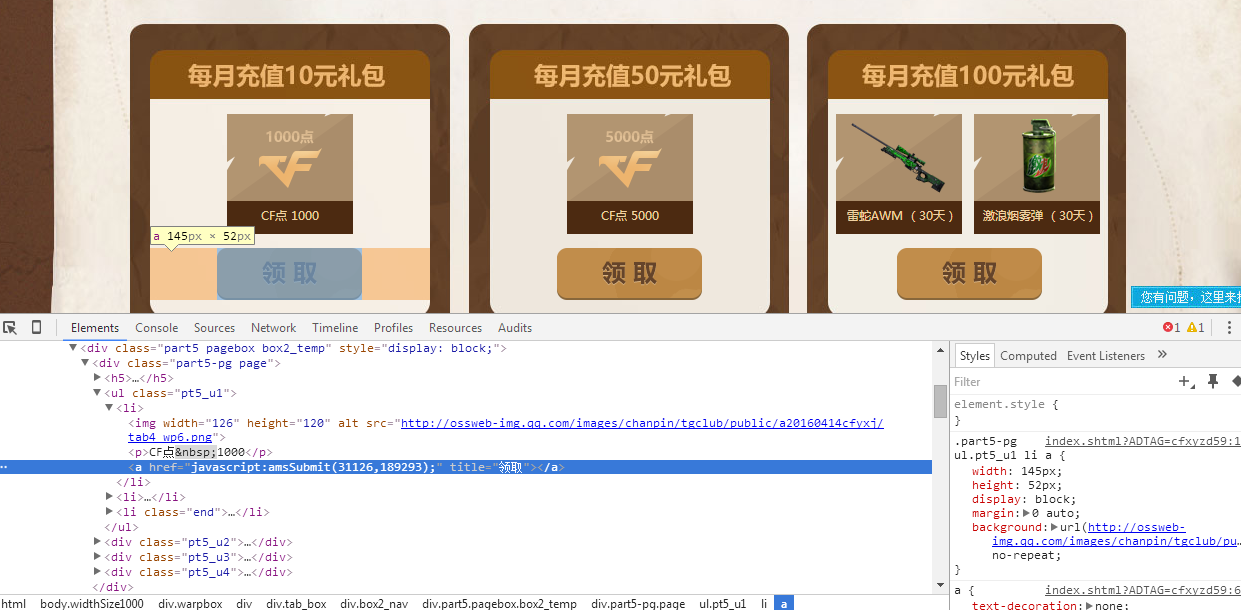Viewport: 1241px width, 610px height.
Task: Focus the Styles Filter input field
Action: [x=1062, y=381]
